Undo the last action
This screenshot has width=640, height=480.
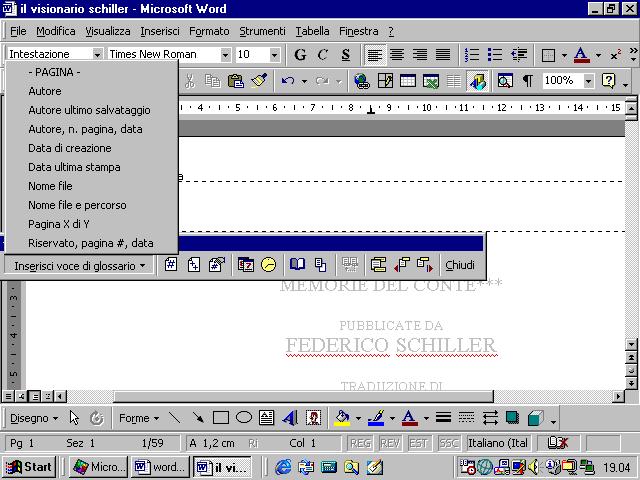click(288, 81)
